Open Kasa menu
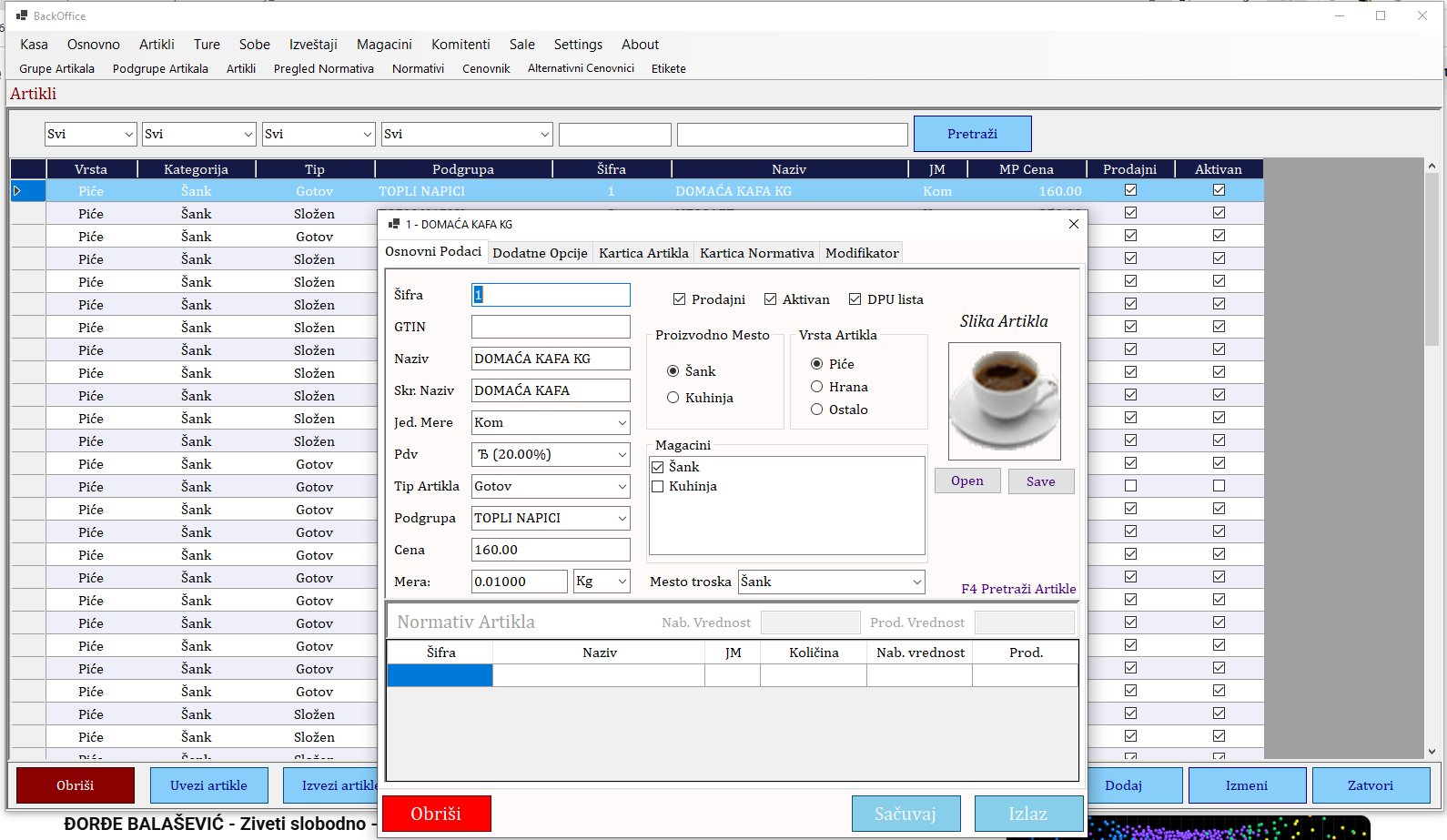This screenshot has height=840, width=1447. pos(34,44)
